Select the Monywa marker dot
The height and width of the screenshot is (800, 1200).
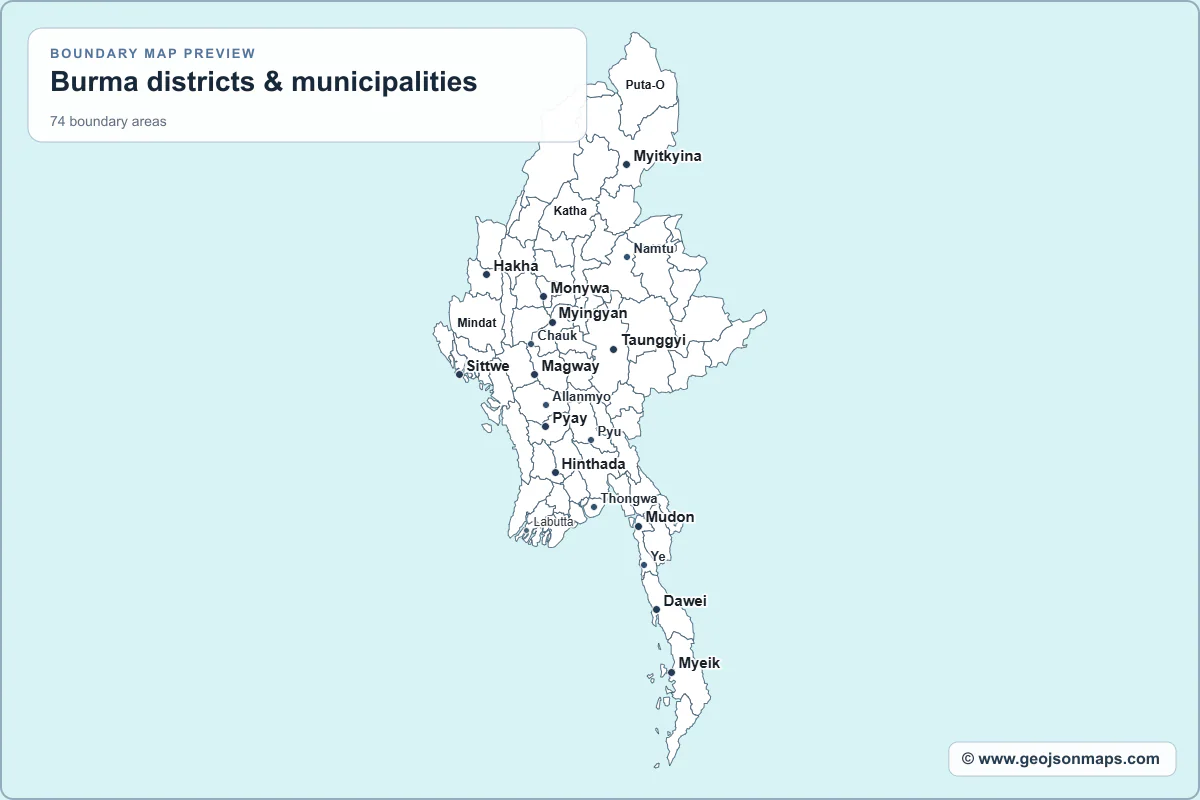tap(543, 296)
